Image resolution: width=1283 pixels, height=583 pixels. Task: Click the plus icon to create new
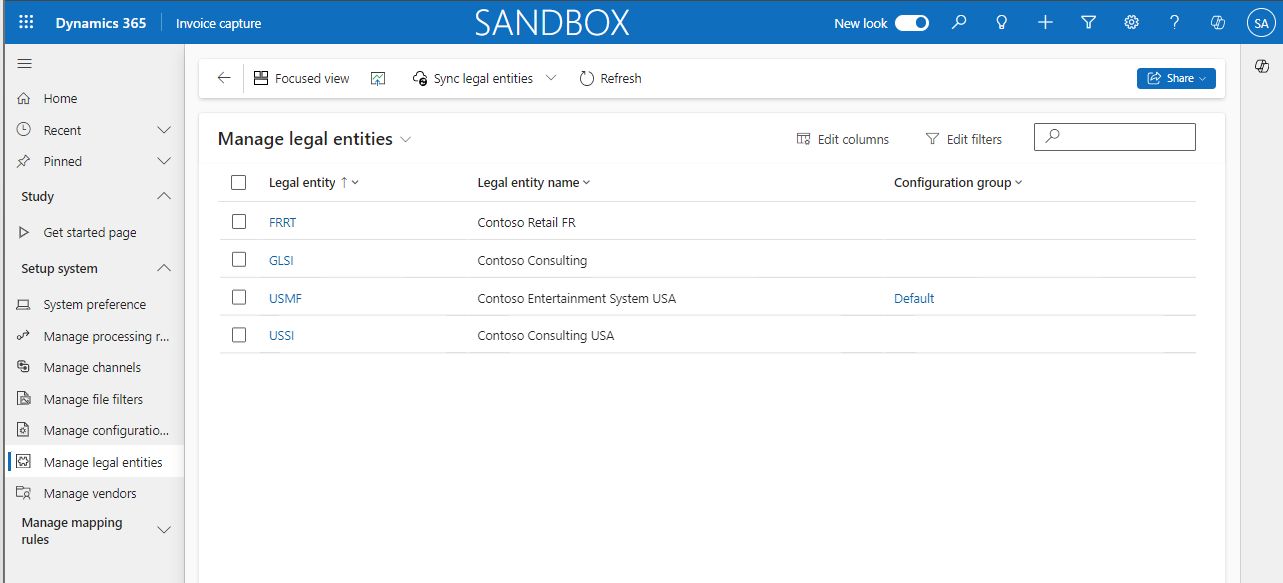(x=1044, y=22)
